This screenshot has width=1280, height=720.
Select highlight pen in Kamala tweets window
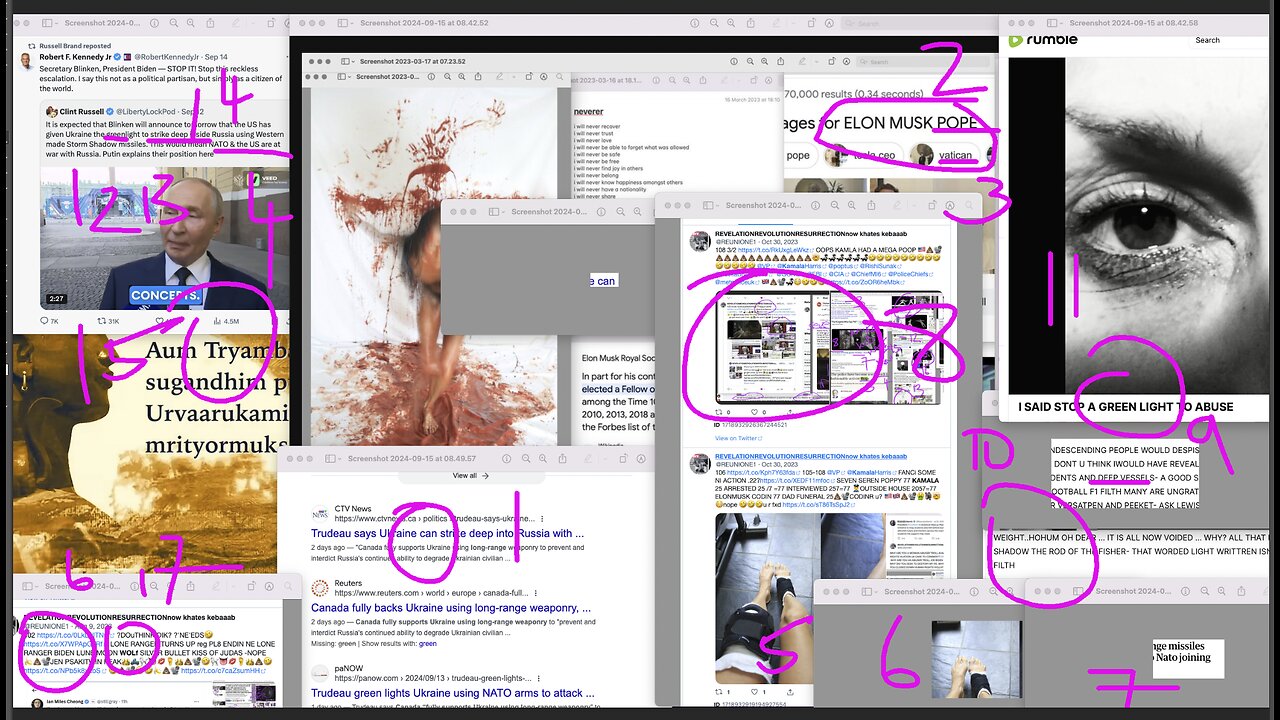(897, 205)
